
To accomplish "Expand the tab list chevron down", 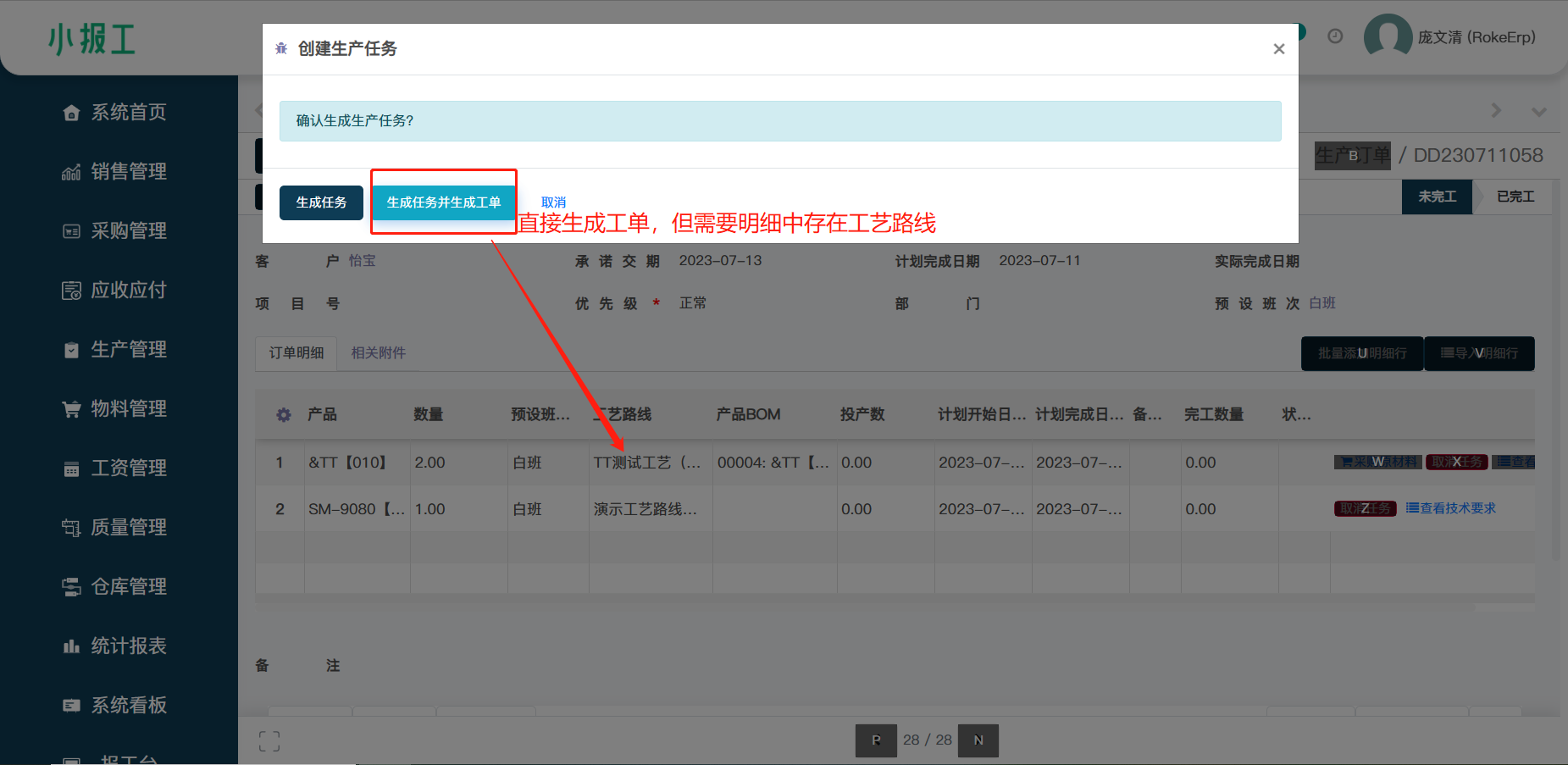I will point(1539,112).
